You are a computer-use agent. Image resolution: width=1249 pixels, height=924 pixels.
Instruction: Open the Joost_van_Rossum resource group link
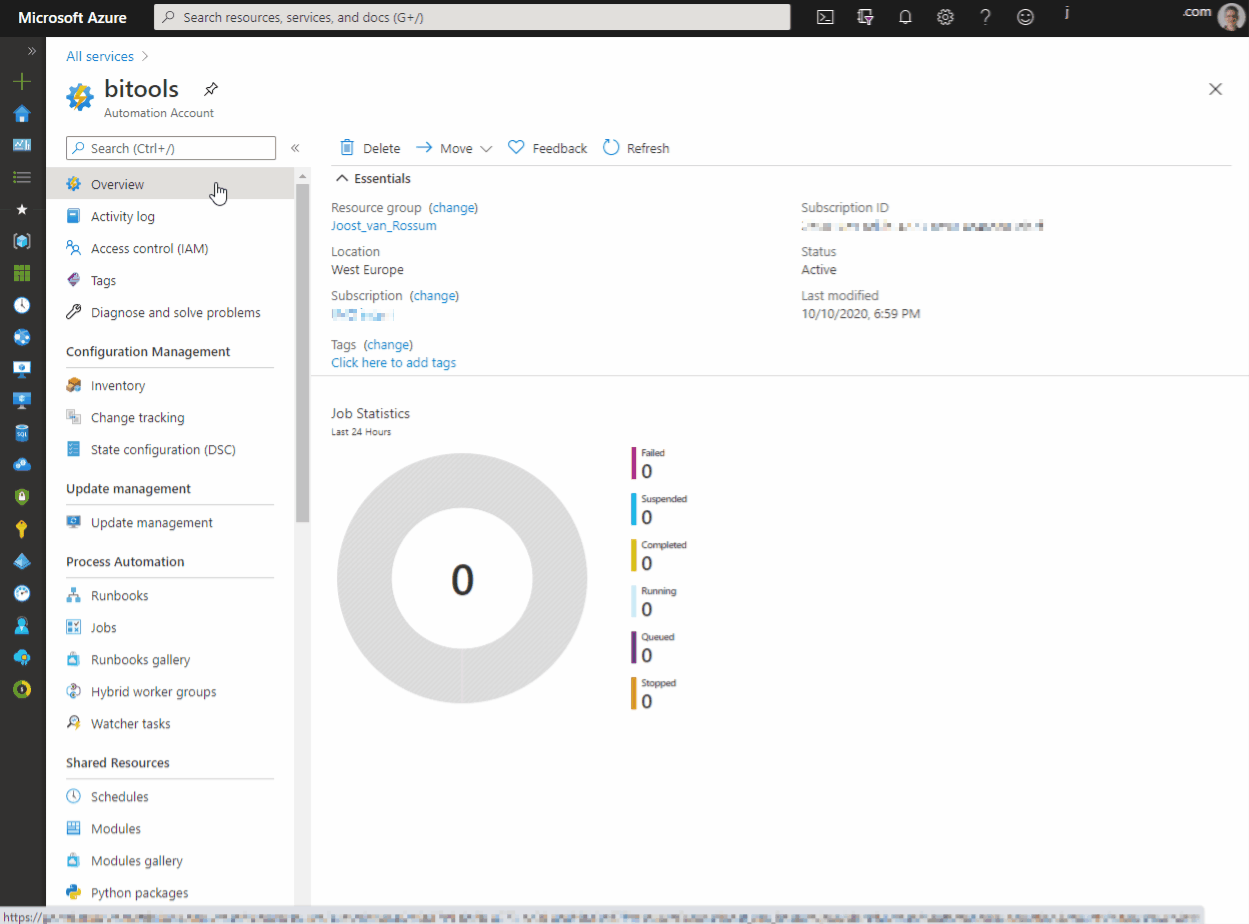[x=383, y=225]
